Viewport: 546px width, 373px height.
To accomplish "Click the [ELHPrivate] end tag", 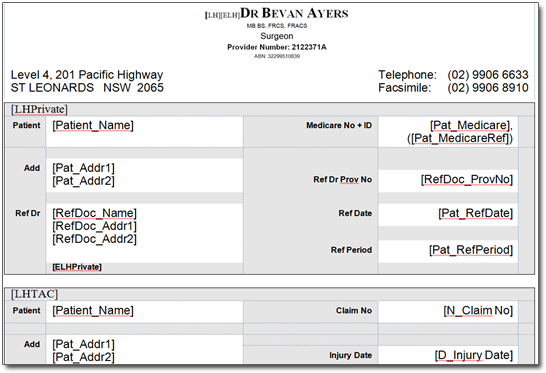I will (x=77, y=267).
